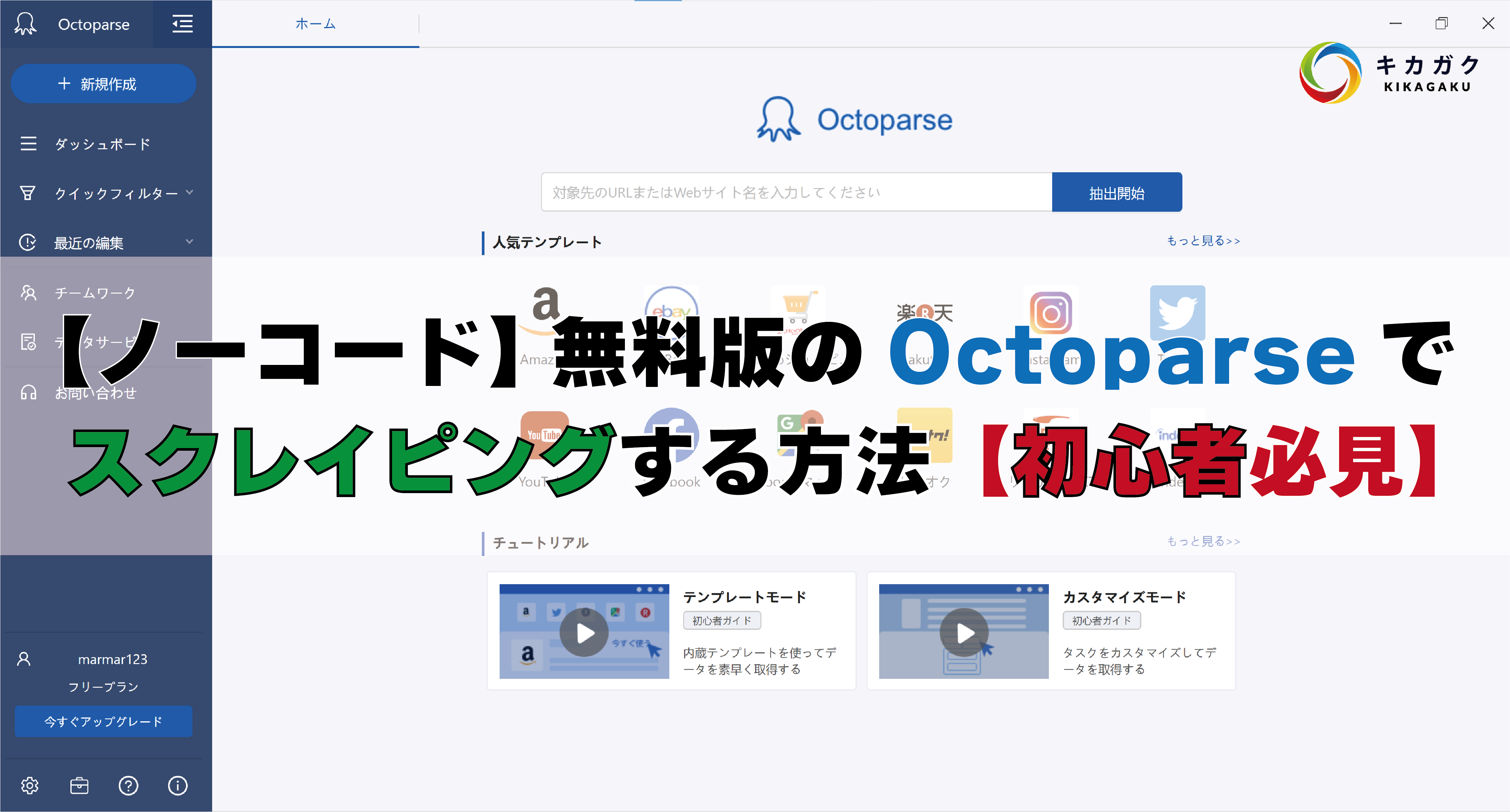The height and width of the screenshot is (812, 1510).
Task: Expand the 最近の編集 chevron
Action: [189, 241]
